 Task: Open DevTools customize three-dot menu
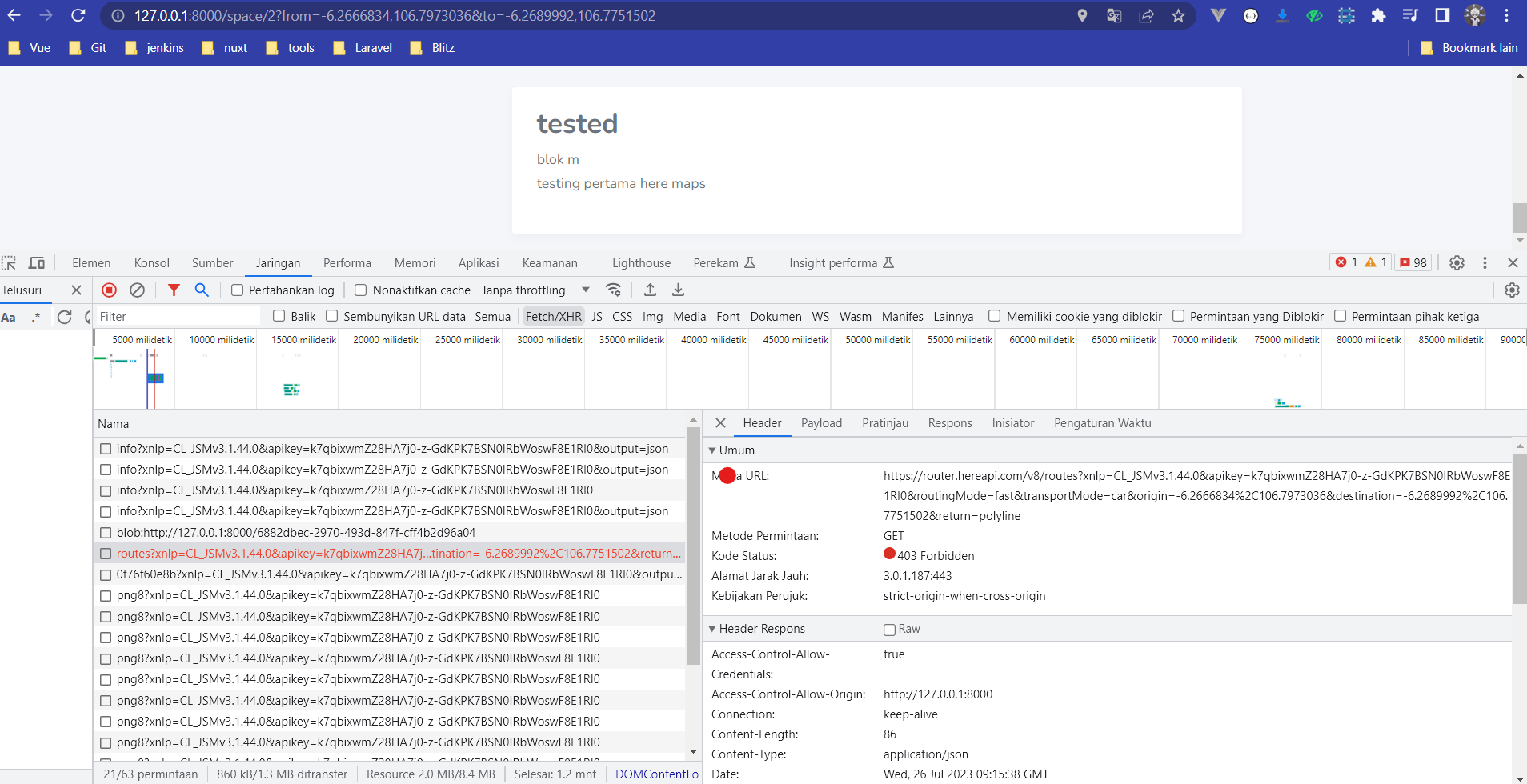coord(1485,262)
